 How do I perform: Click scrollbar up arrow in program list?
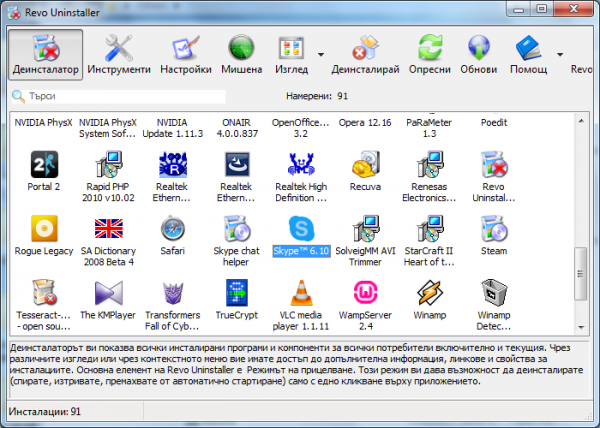pos(581,121)
